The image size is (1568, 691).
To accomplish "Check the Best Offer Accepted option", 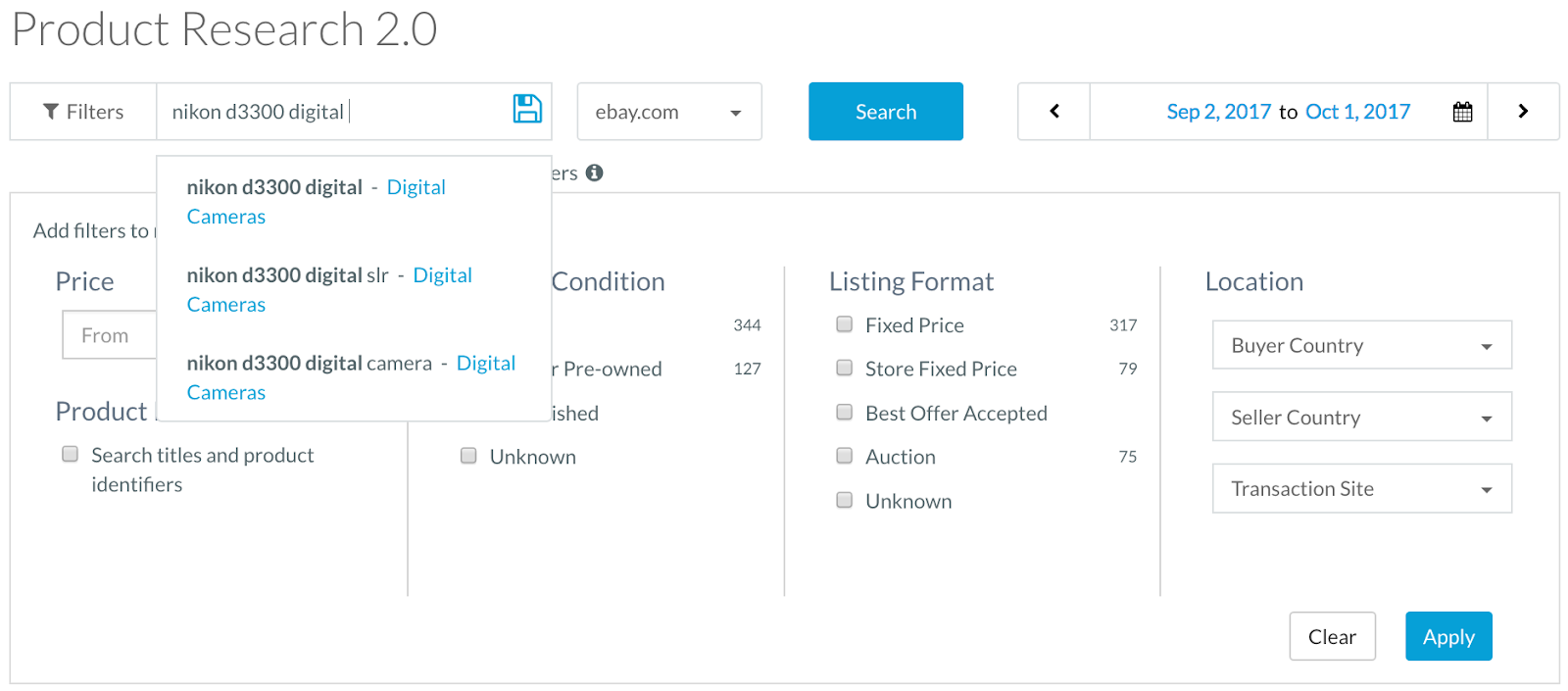I will (x=844, y=412).
